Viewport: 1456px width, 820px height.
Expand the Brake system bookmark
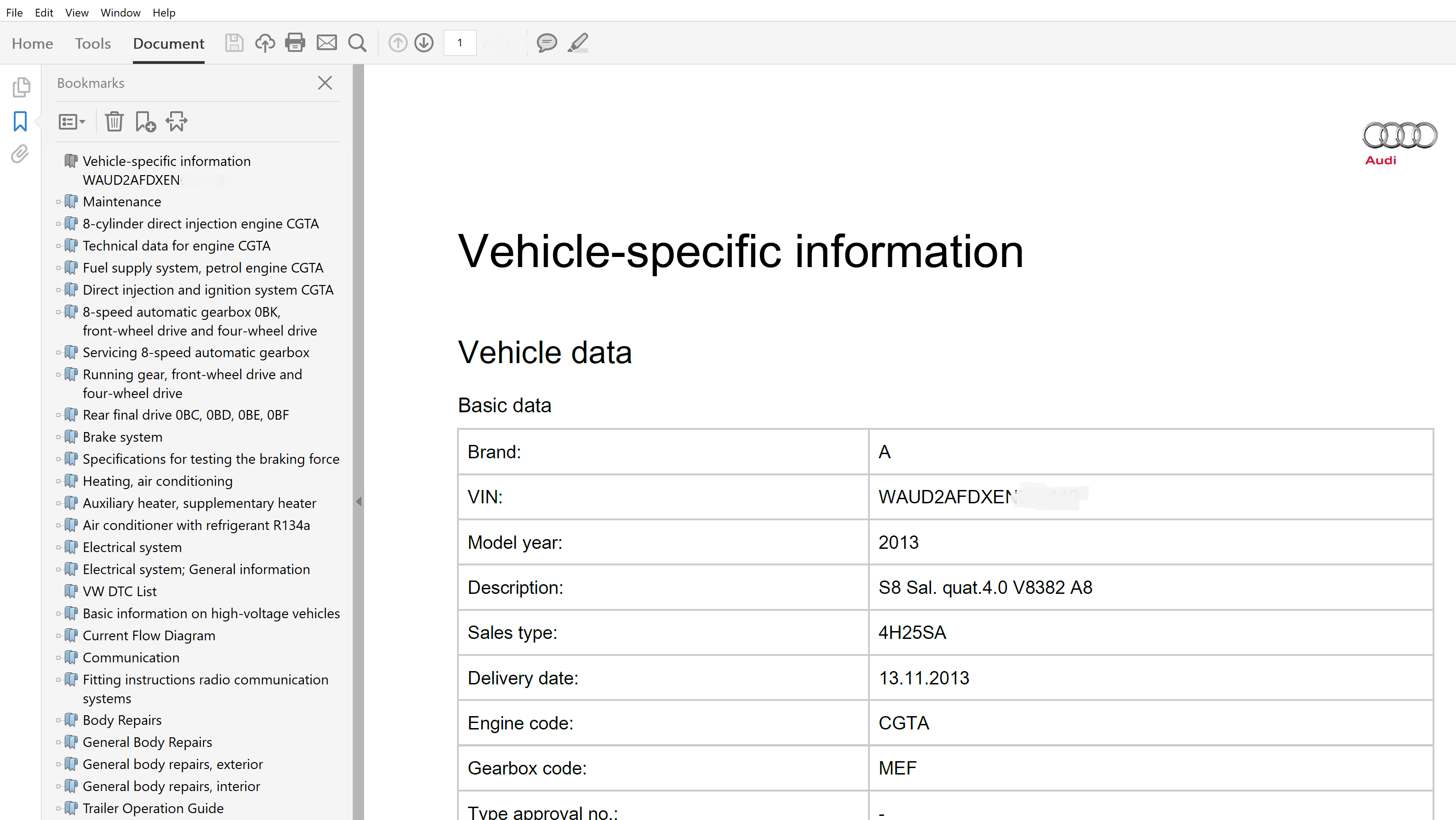pyautogui.click(x=58, y=438)
